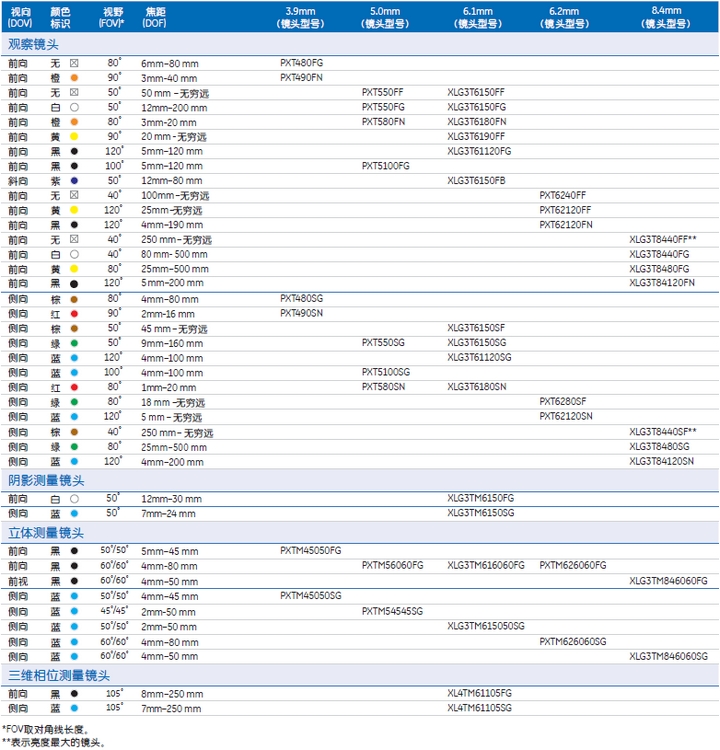Click the crossed box in the PXT480FG row
Image resolution: width=720 pixels, height=750 pixels.
(74, 63)
